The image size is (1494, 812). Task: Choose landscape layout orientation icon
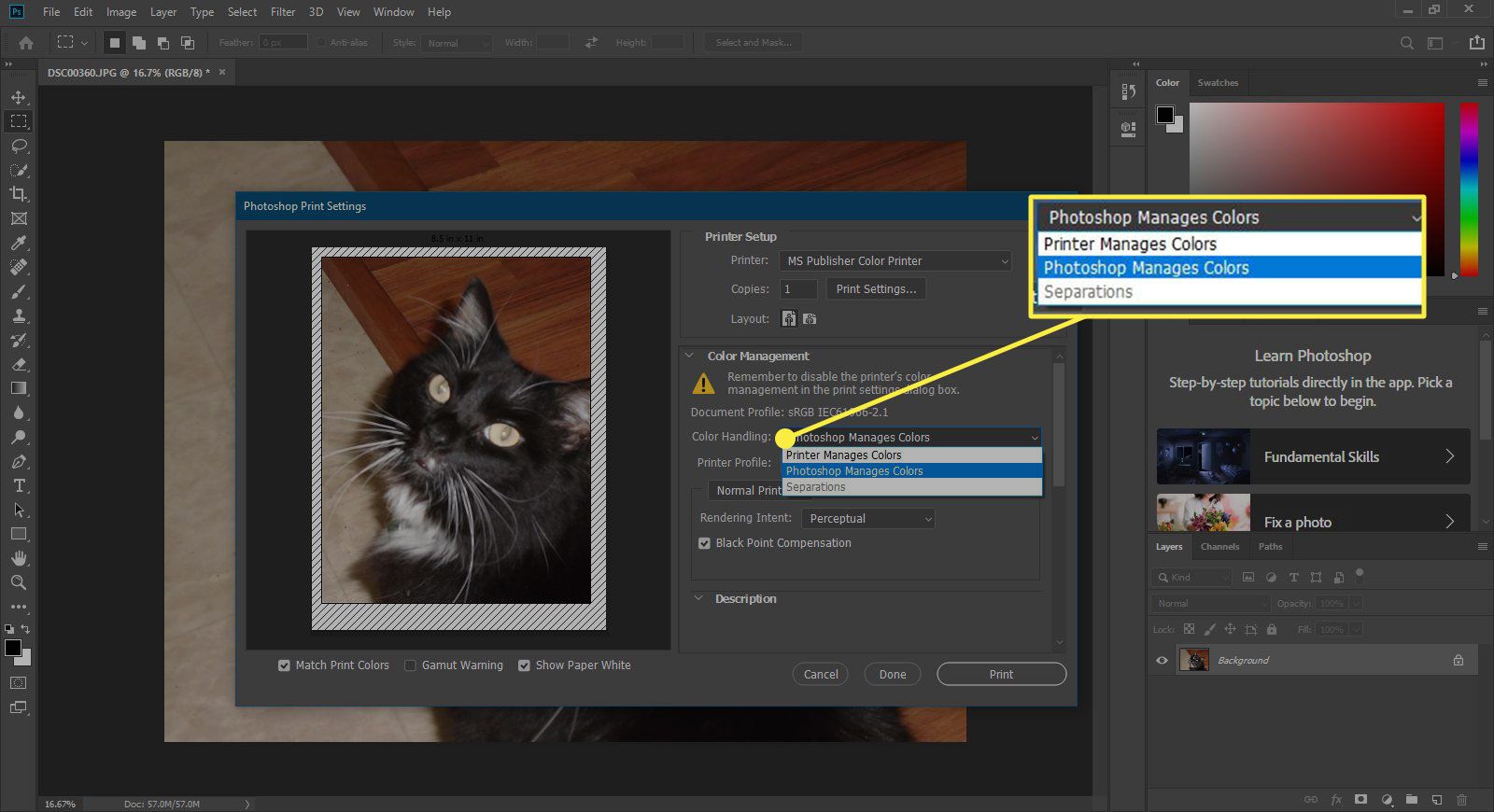[x=810, y=319]
